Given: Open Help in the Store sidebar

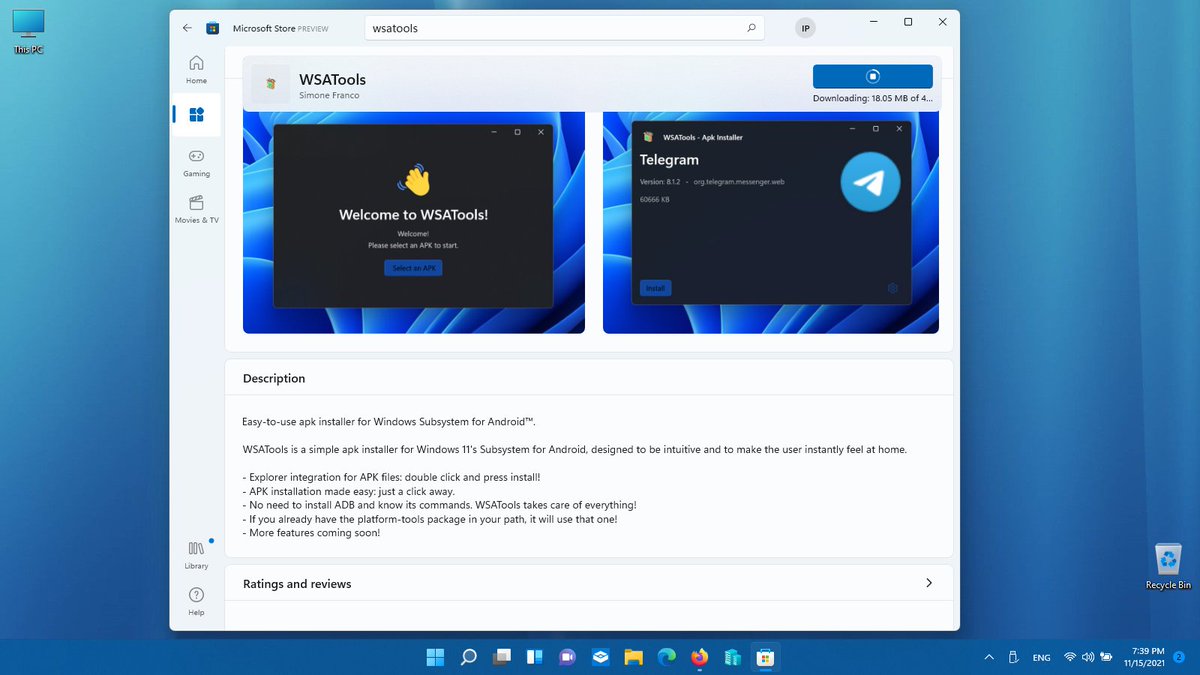Looking at the screenshot, I should [x=196, y=601].
